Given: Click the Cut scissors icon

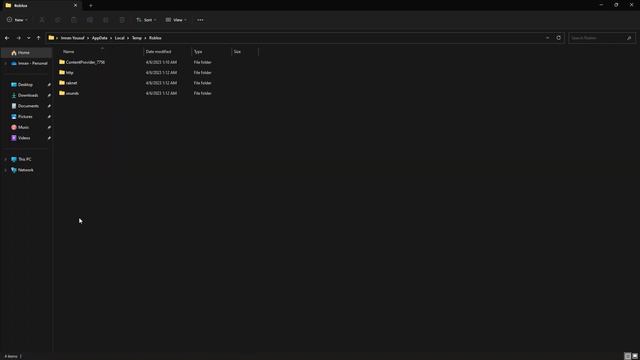Looking at the screenshot, I should (42, 20).
